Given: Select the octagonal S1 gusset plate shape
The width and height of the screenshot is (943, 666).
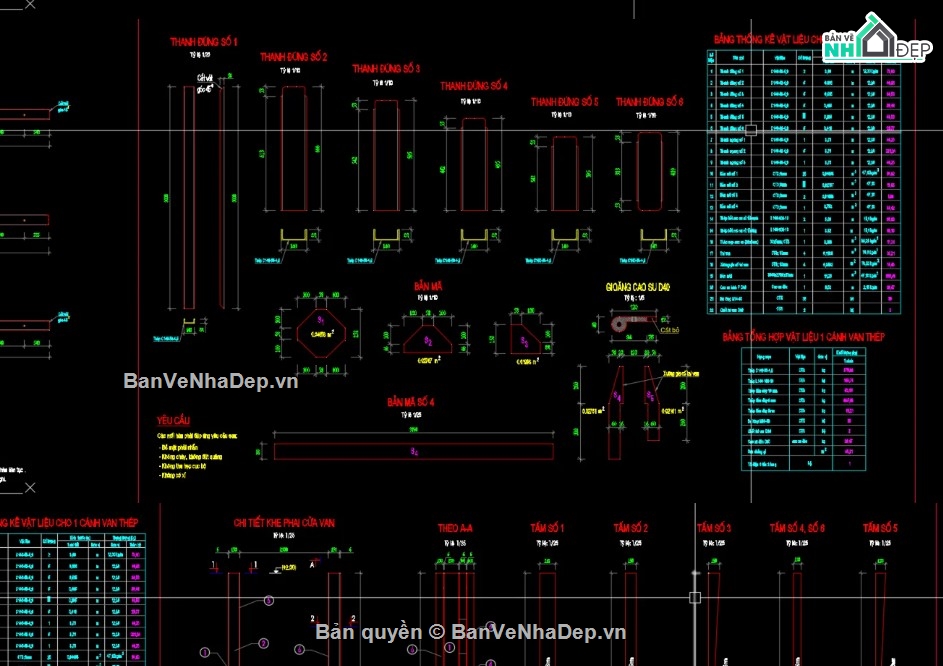Looking at the screenshot, I should click(321, 333).
